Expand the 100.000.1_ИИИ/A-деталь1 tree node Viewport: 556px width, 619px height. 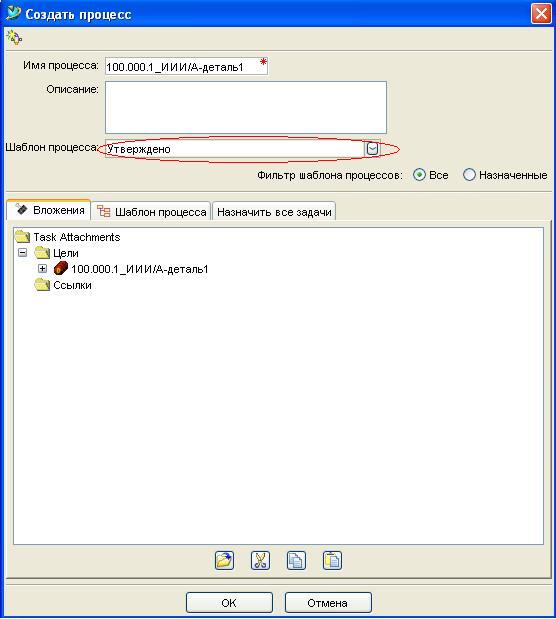[x=42, y=269]
